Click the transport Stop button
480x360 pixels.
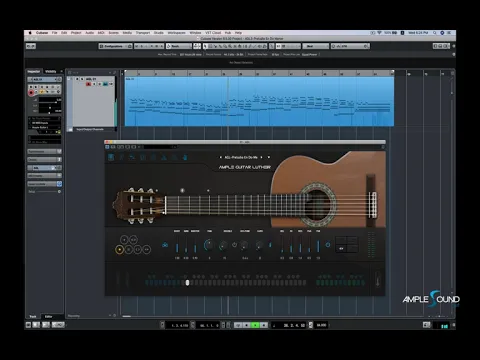[247, 325]
